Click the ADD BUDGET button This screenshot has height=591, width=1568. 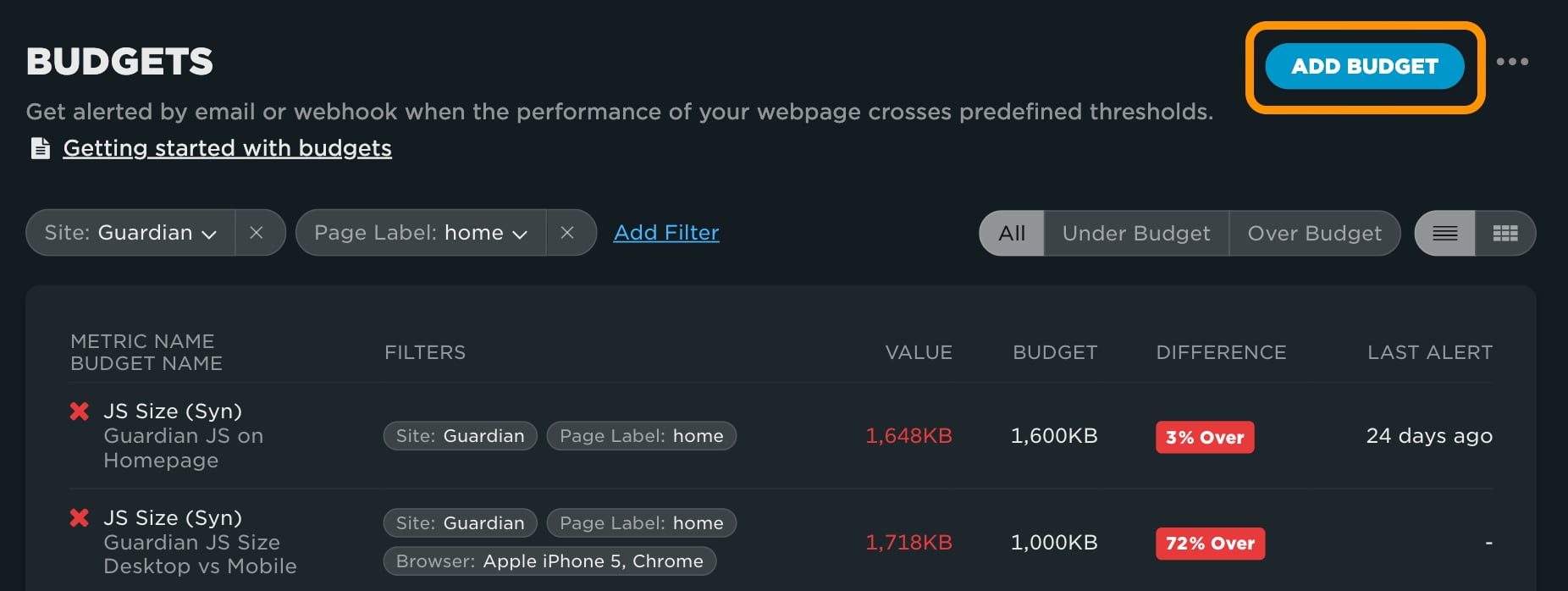[x=1365, y=66]
